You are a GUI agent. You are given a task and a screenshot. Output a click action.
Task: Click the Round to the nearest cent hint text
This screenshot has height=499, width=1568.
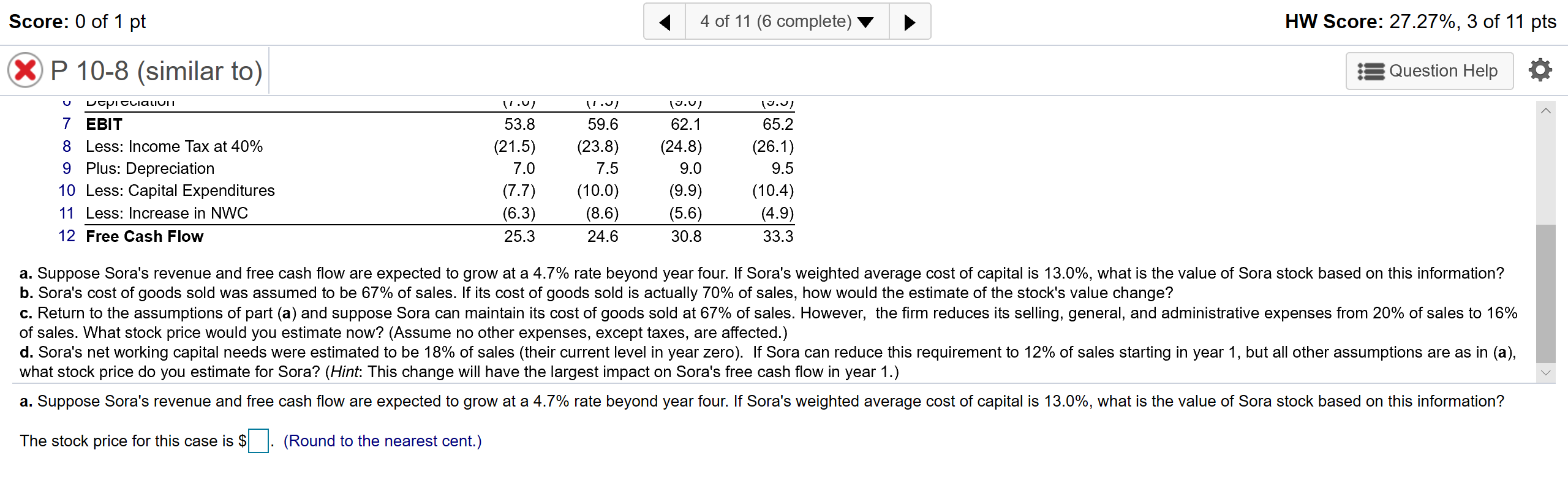pyautogui.click(x=382, y=440)
